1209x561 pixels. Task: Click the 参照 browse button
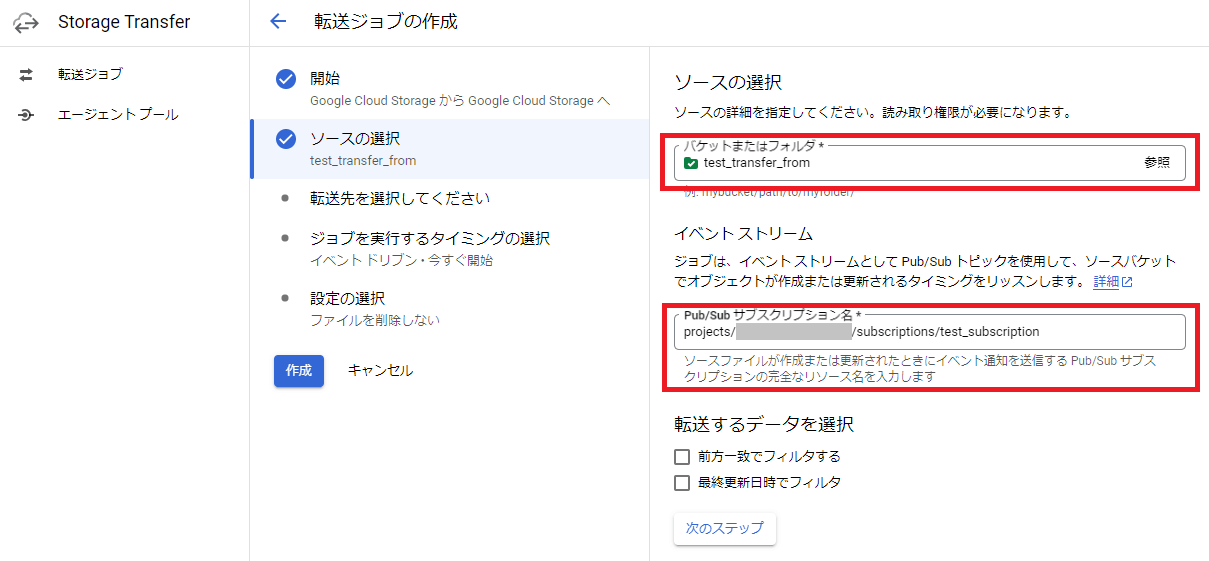(1157, 162)
